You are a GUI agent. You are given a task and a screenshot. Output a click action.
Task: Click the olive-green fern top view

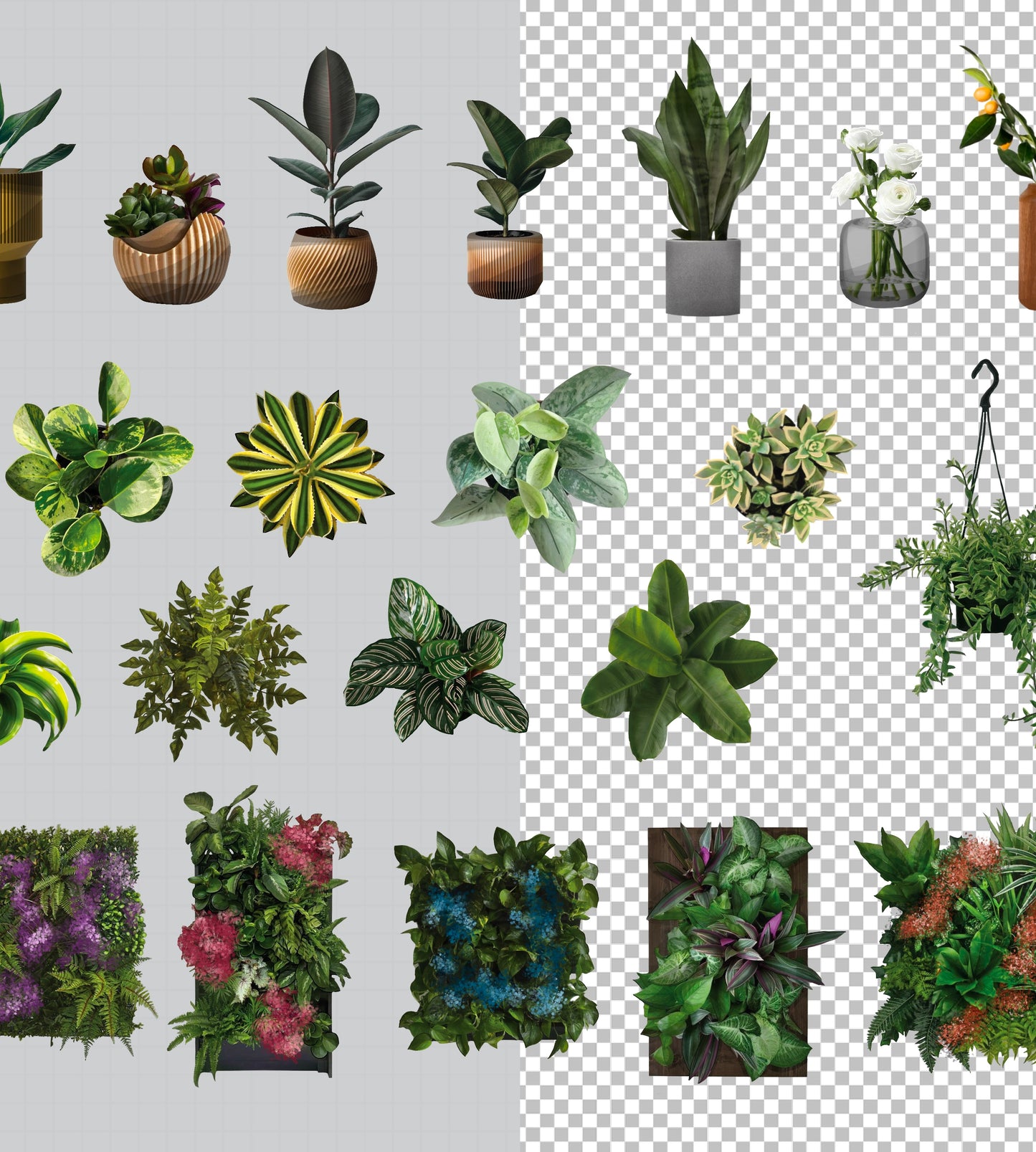coord(213,664)
